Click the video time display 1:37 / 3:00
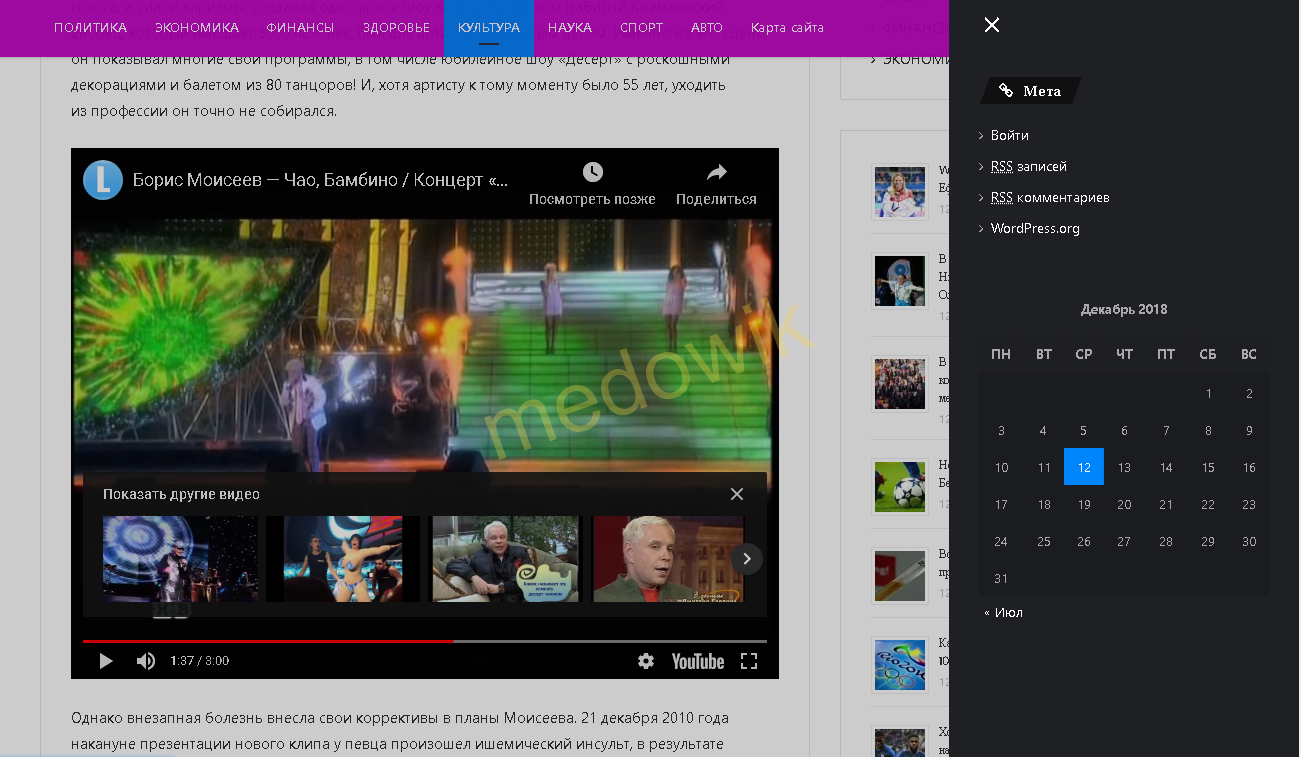The image size is (1301, 757). click(199, 661)
